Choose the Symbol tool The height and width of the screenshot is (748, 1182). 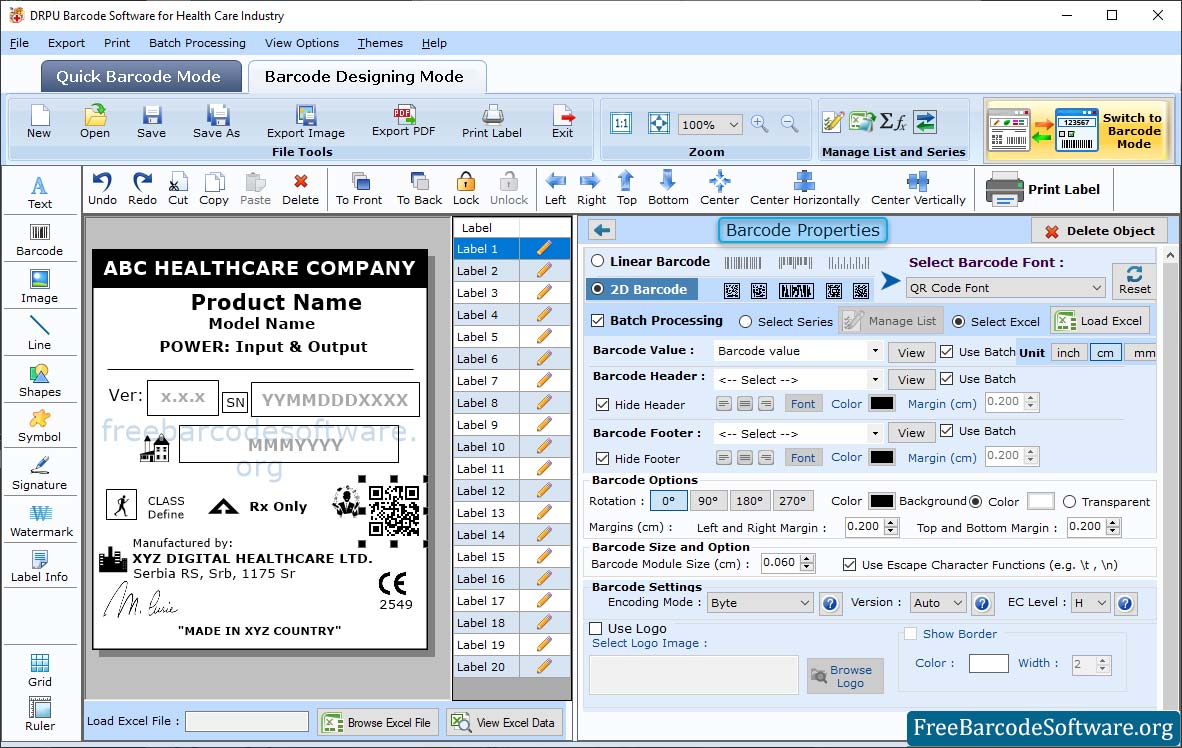pos(39,426)
